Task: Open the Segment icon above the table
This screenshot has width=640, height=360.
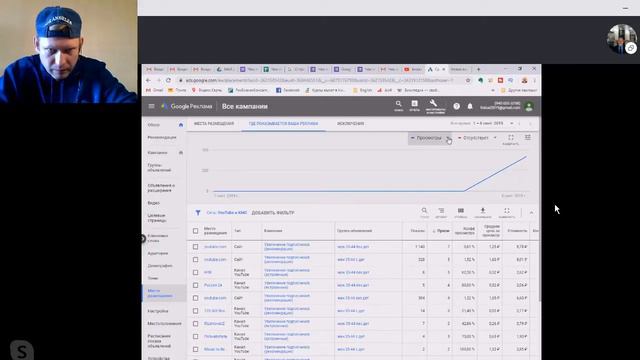Action: pyautogui.click(x=441, y=212)
